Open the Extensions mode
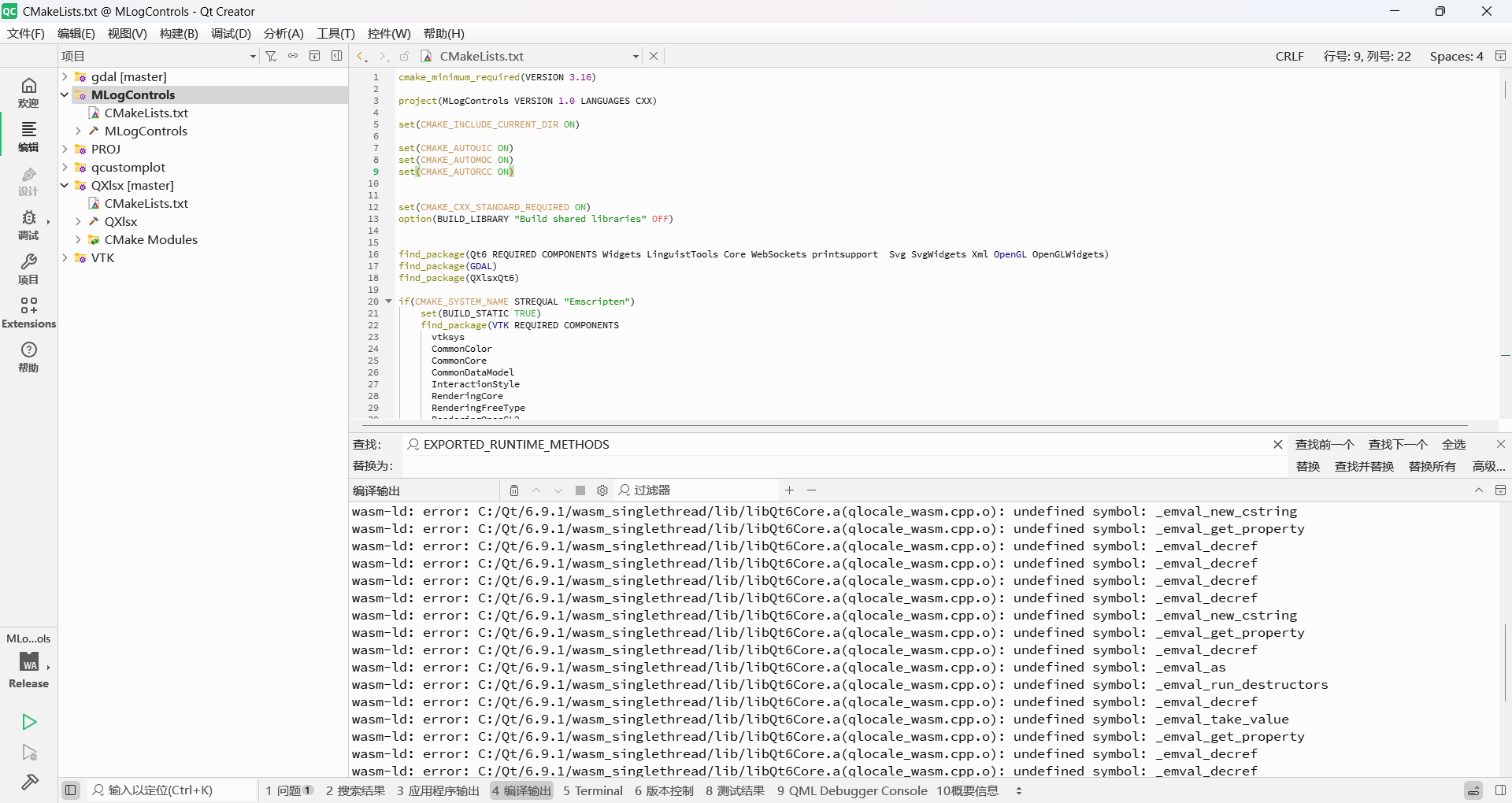The width and height of the screenshot is (1512, 803). 28,313
